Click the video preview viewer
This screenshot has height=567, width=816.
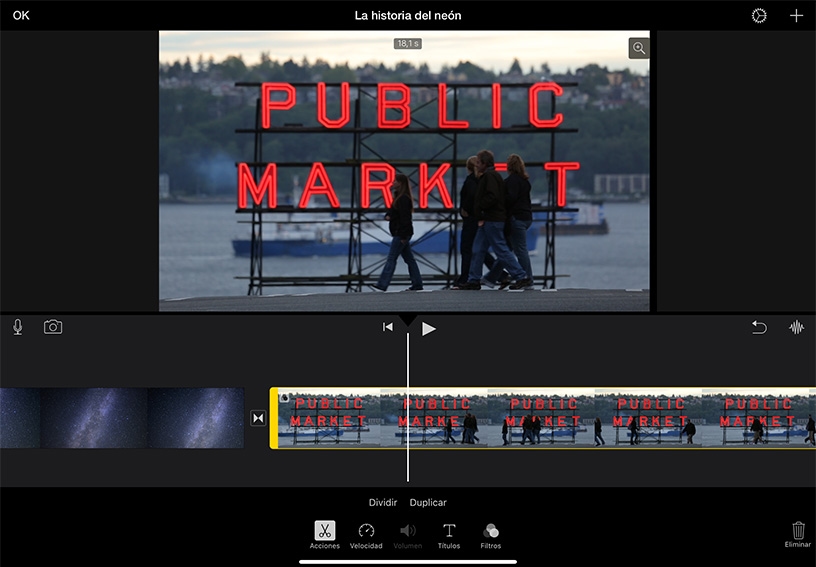tap(404, 171)
